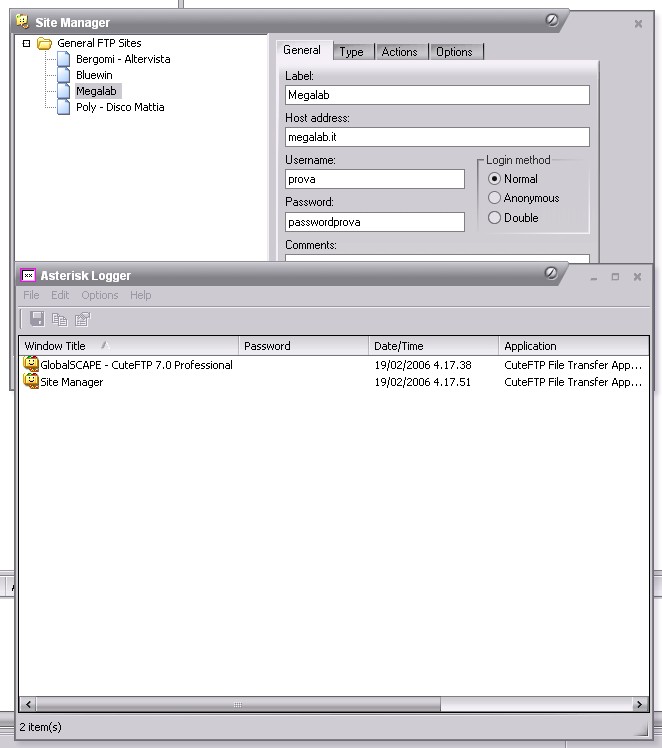The image size is (662, 748).
Task: Sort by Window Title column header
Action: coord(128,346)
